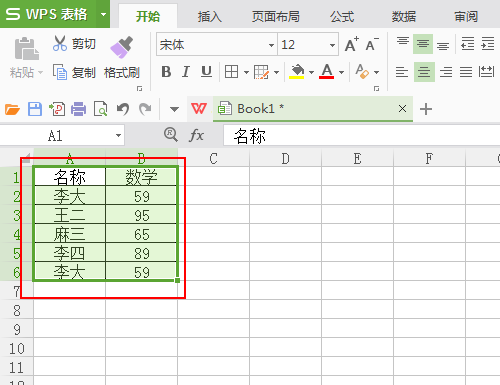
Task: Decrease font size with A- icon
Action: point(372,44)
